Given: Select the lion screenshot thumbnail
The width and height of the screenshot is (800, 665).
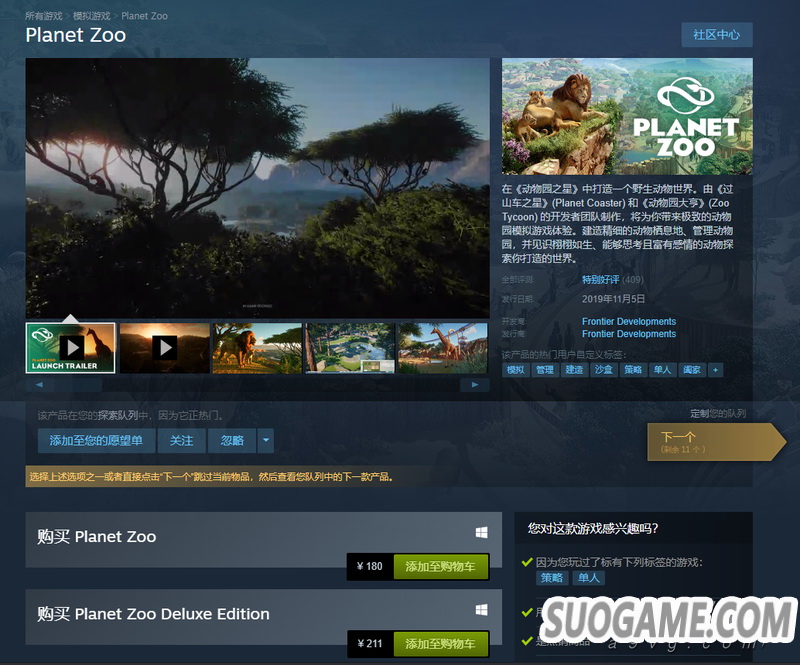Looking at the screenshot, I should click(257, 348).
